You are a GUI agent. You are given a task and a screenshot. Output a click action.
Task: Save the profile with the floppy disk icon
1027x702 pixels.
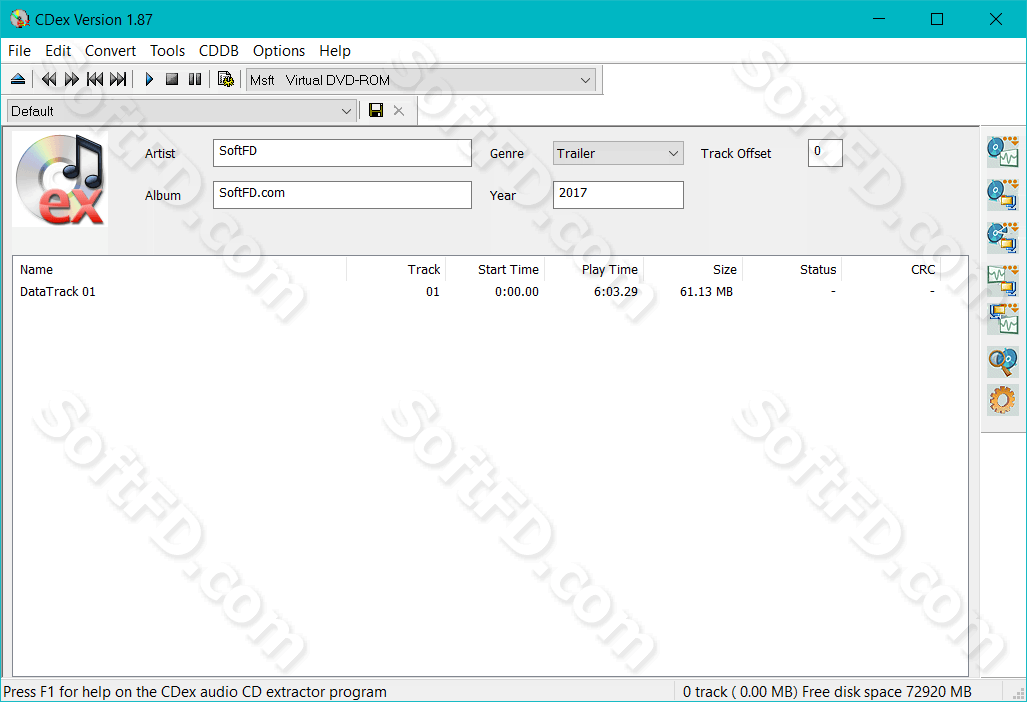[376, 110]
